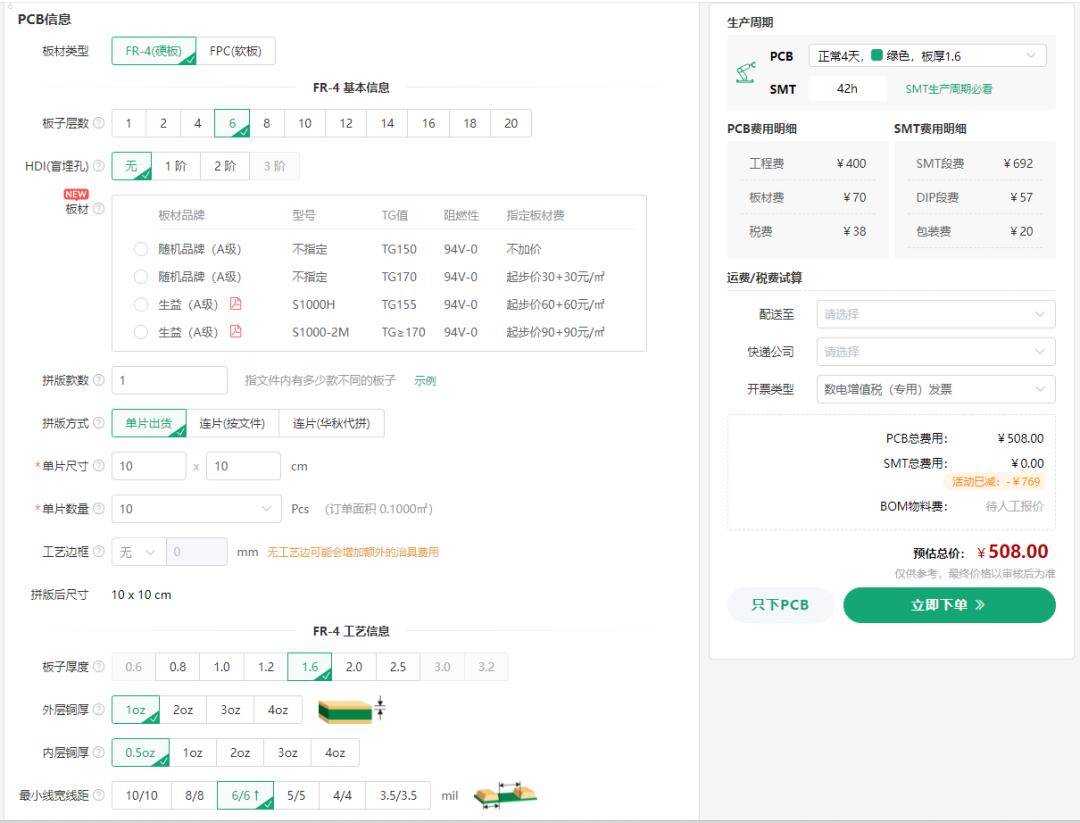Open the 单片数量 quantity dropdown
The height and width of the screenshot is (823, 1080).
[x=196, y=509]
